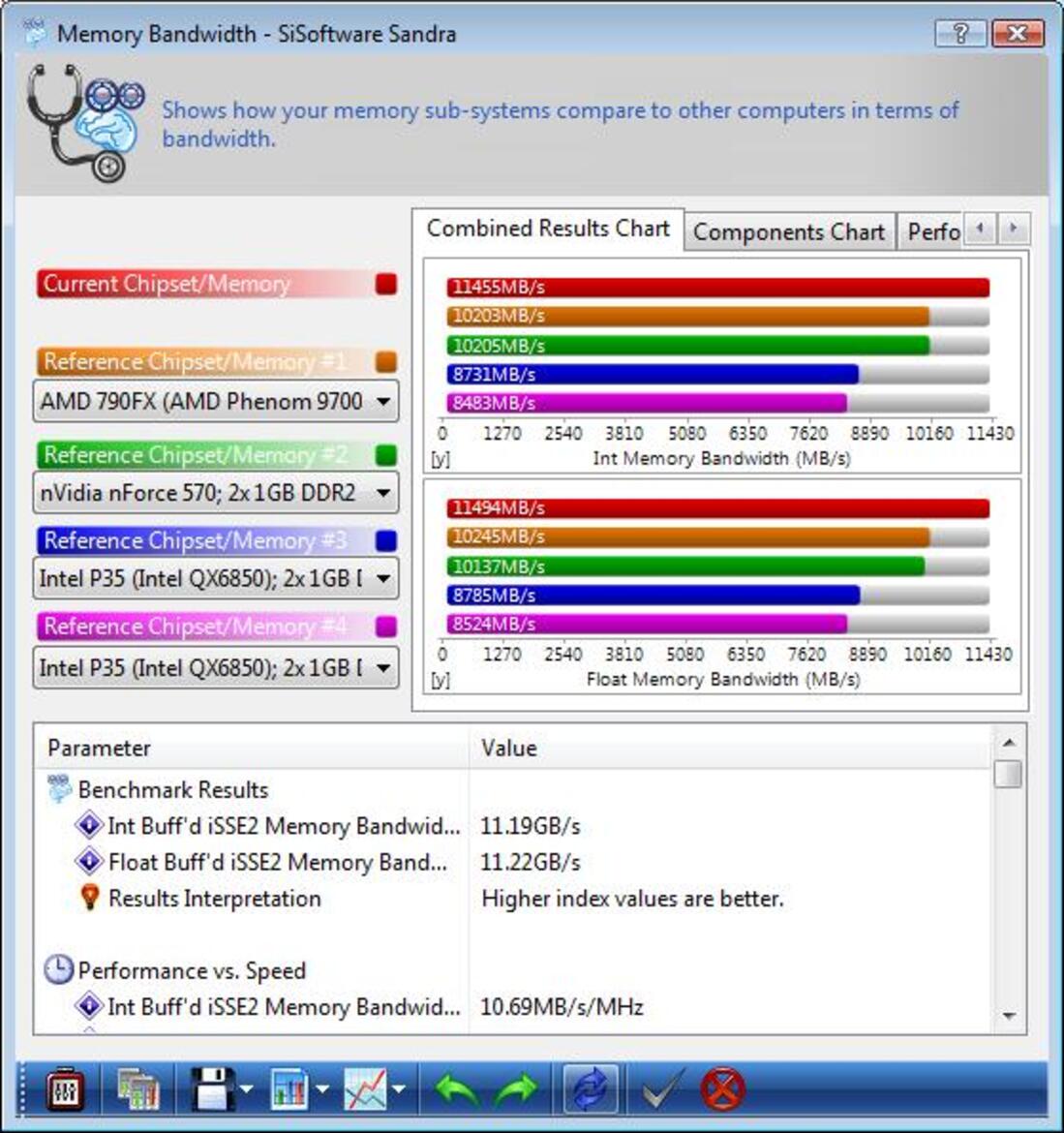The image size is (1064, 1133).
Task: Select the Reference Chipset/Memory #2 label
Action: pyautogui.click(x=195, y=455)
